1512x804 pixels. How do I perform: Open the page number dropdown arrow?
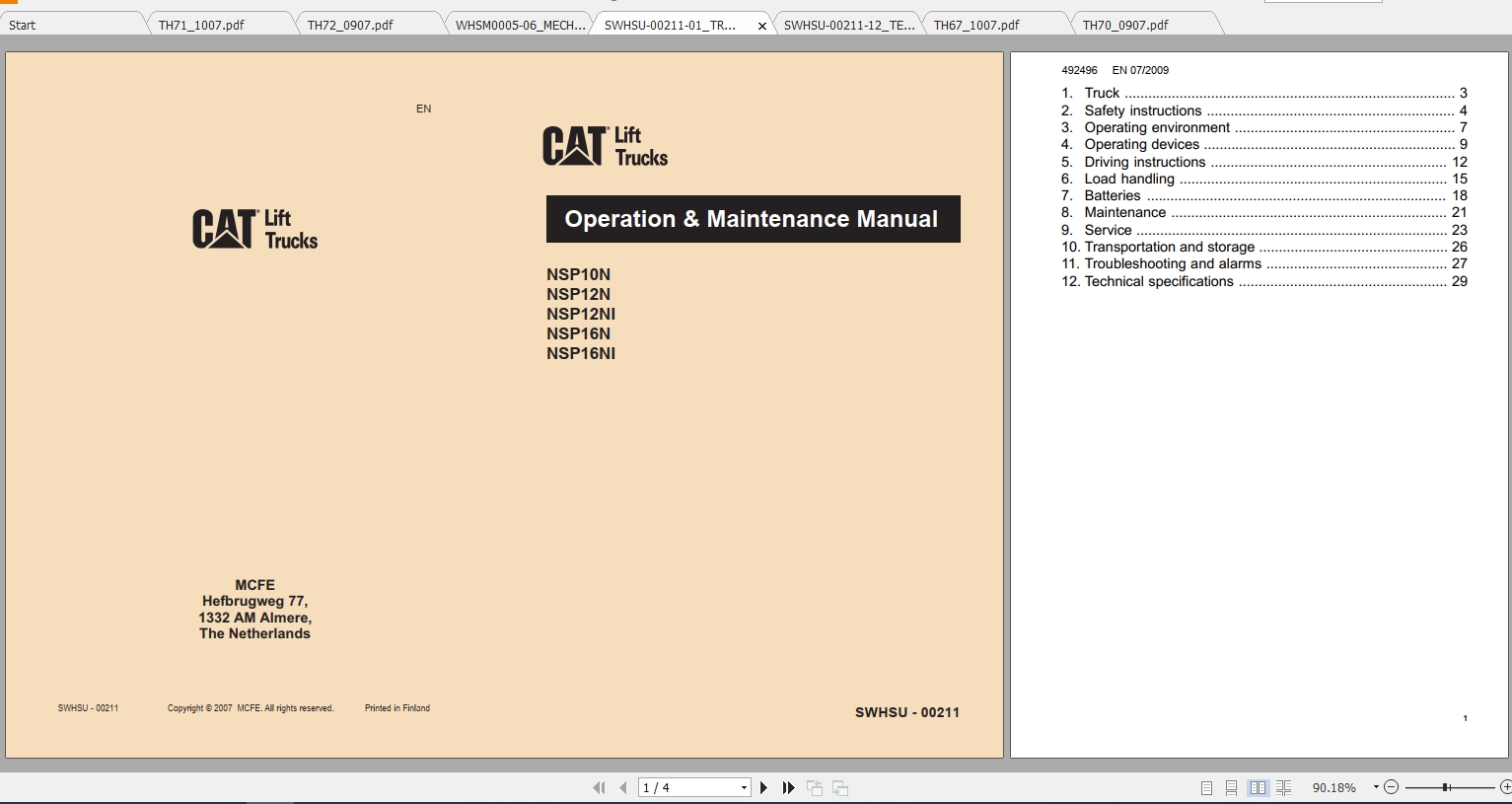pyautogui.click(x=744, y=787)
